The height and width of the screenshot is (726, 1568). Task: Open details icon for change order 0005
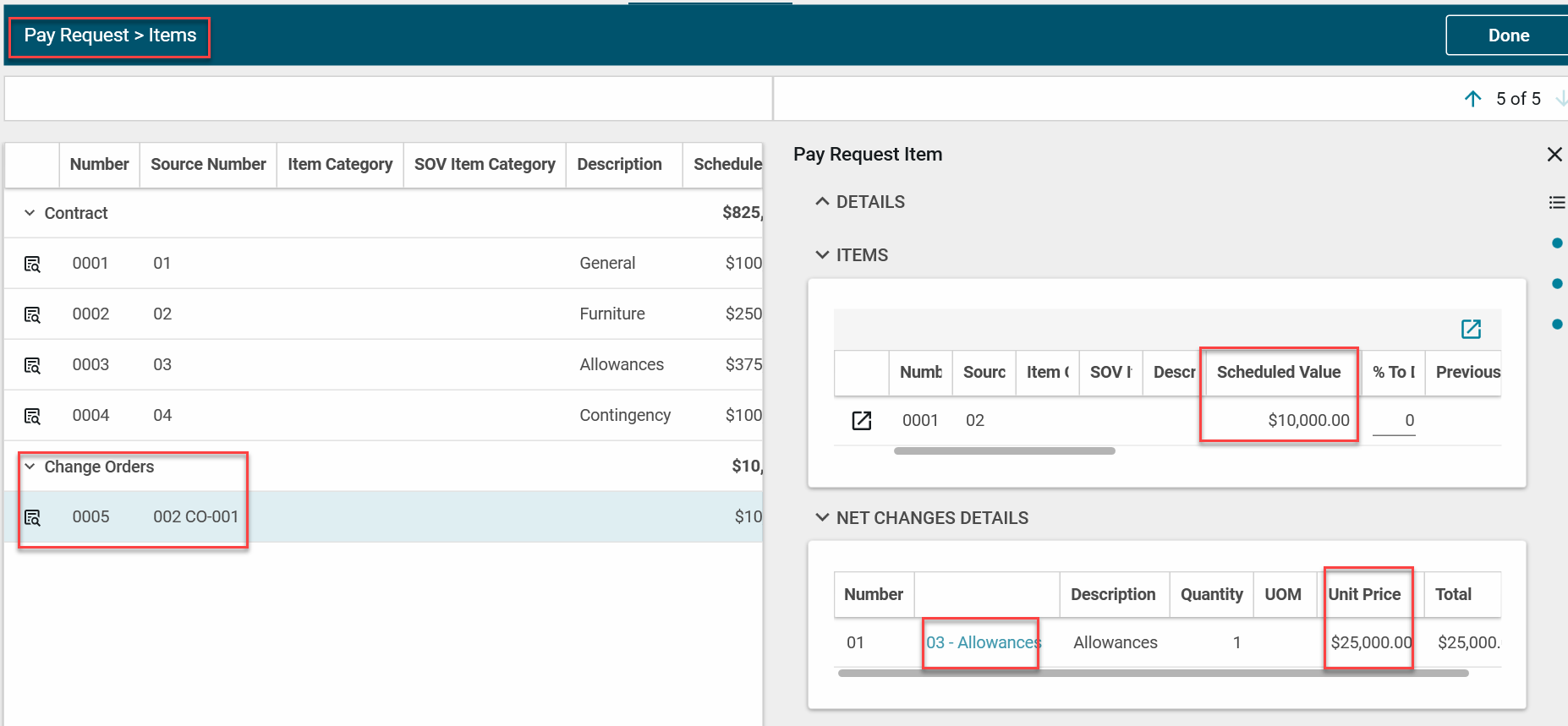point(32,517)
